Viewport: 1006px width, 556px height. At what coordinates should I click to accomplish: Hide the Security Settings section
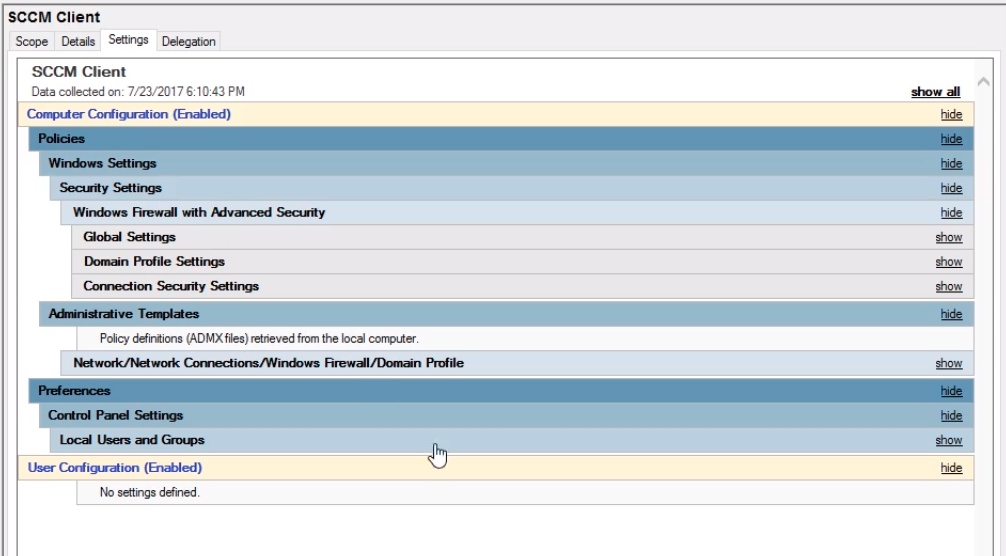click(951, 188)
